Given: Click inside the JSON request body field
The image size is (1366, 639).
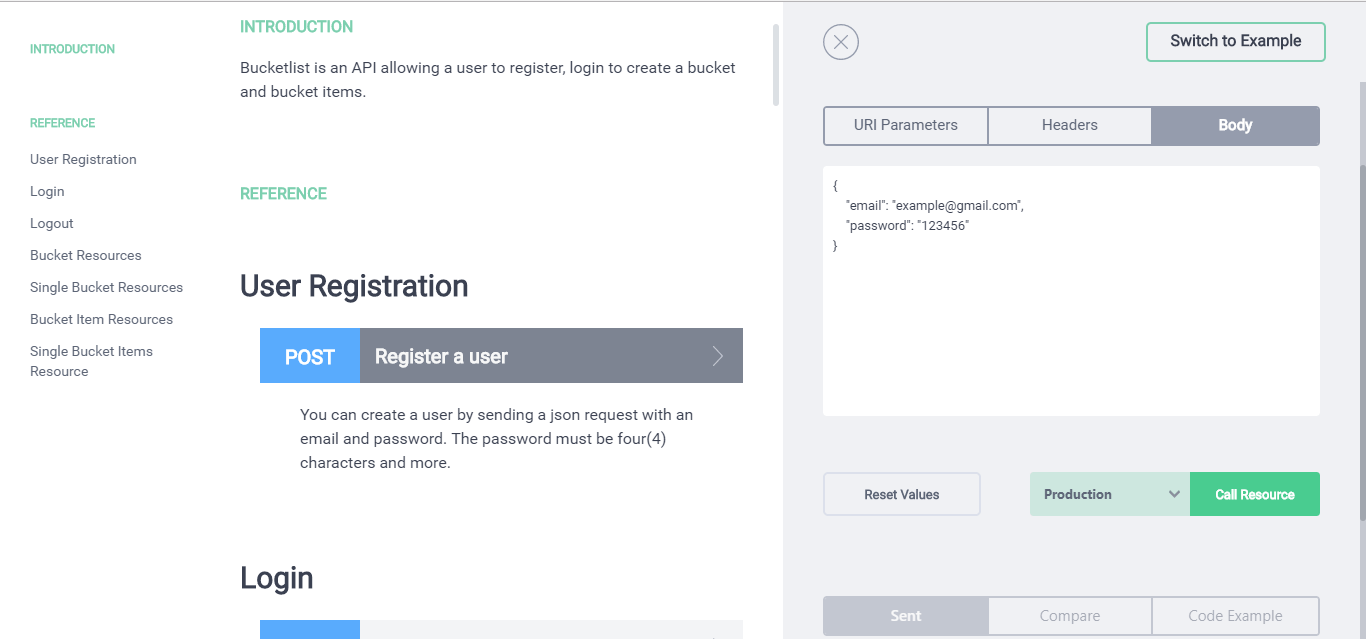Looking at the screenshot, I should [x=1070, y=290].
